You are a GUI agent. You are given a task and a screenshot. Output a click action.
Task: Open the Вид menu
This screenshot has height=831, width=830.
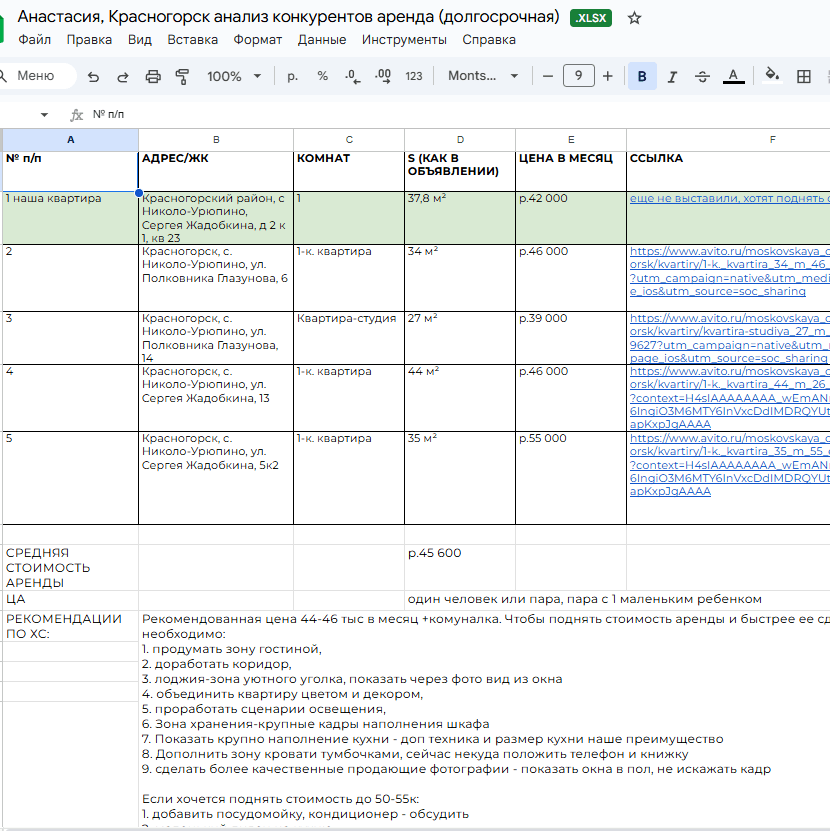coord(139,40)
